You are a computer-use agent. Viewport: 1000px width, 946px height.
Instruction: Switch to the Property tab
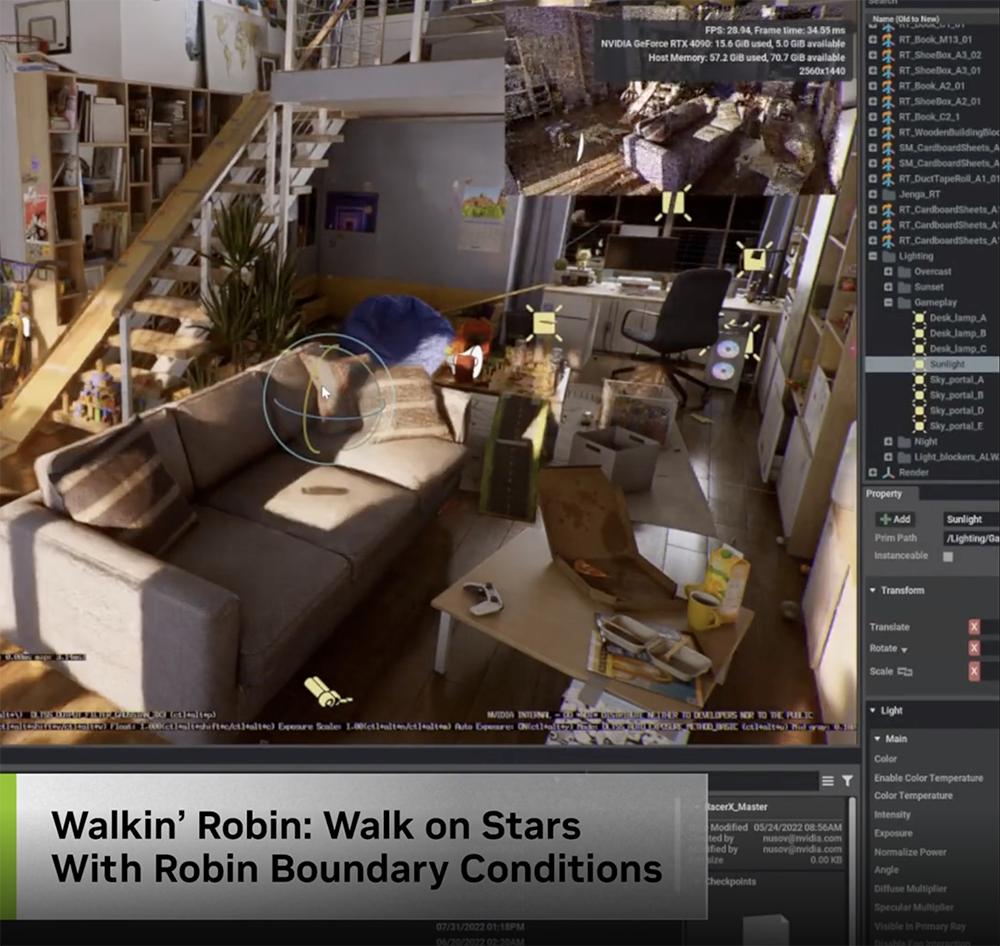tap(884, 494)
